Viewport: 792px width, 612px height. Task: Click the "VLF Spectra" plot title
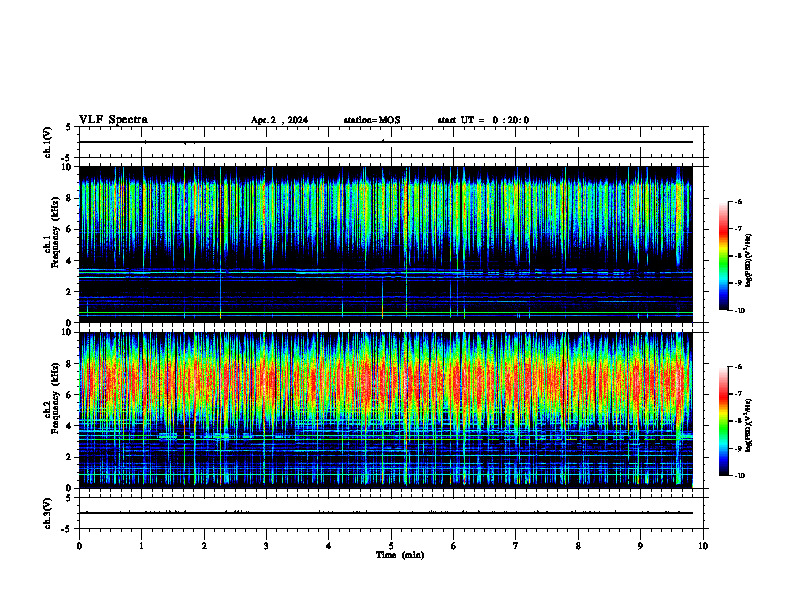pyautogui.click(x=113, y=120)
